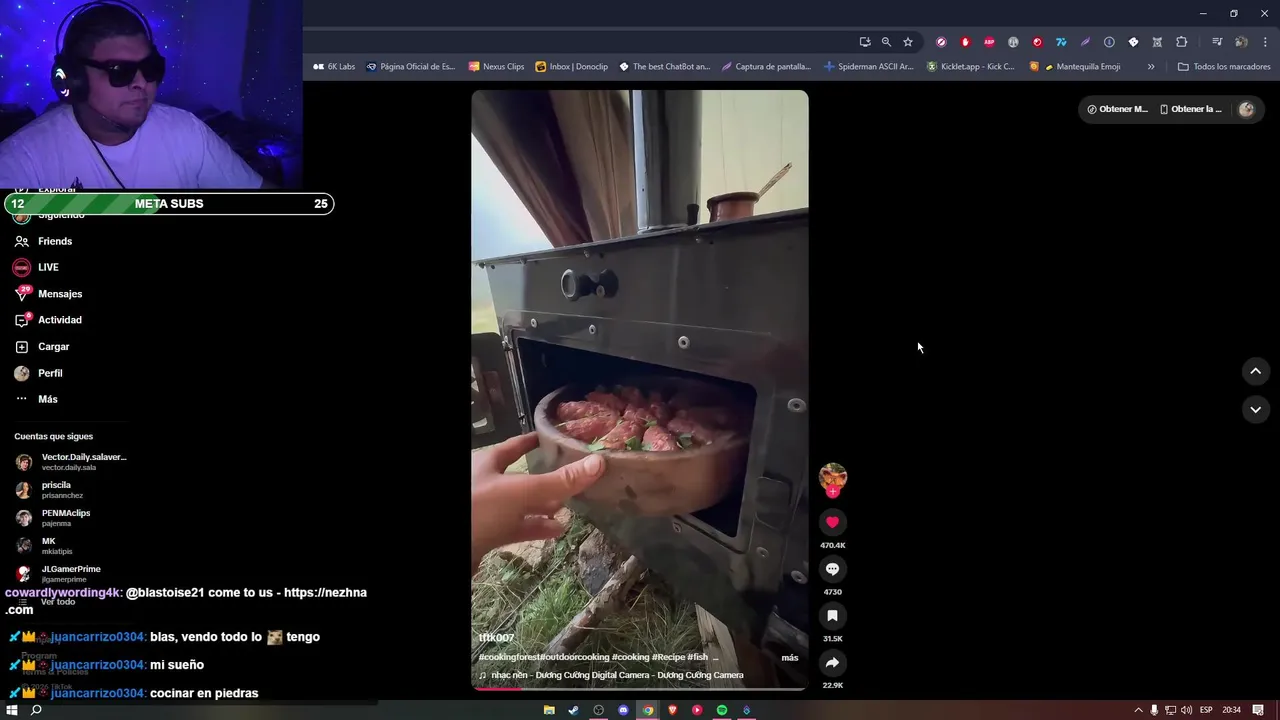
Task: Open Brave browser from the taskbar
Action: coord(673,710)
